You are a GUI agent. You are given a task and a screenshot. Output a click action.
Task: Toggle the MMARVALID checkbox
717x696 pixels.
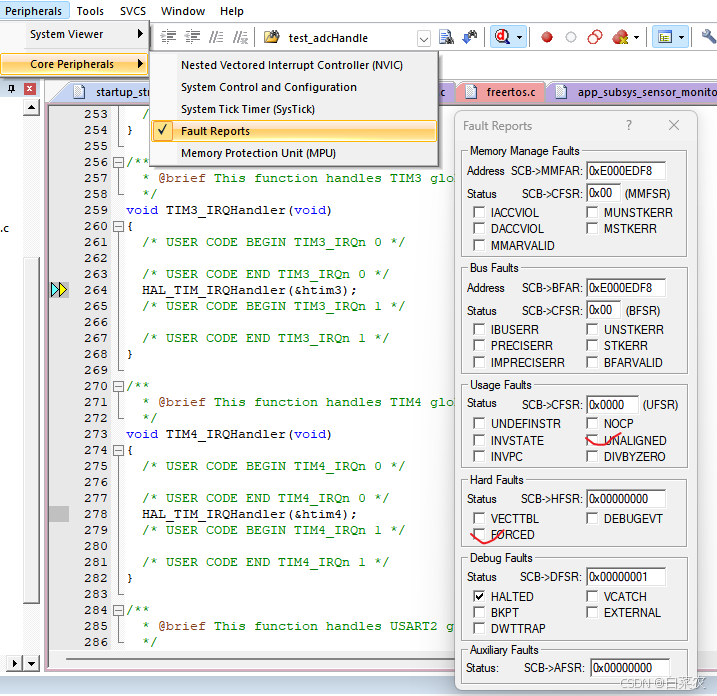click(x=479, y=245)
